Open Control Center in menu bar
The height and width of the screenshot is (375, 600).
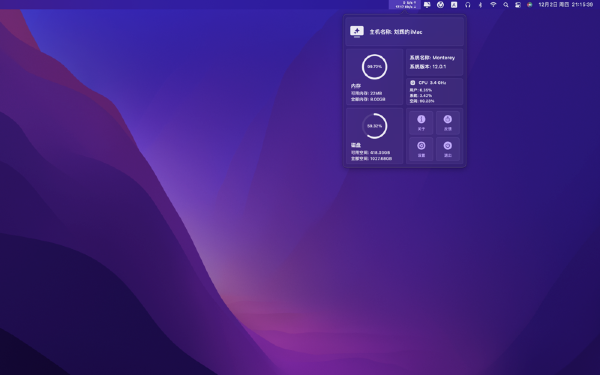point(518,5)
